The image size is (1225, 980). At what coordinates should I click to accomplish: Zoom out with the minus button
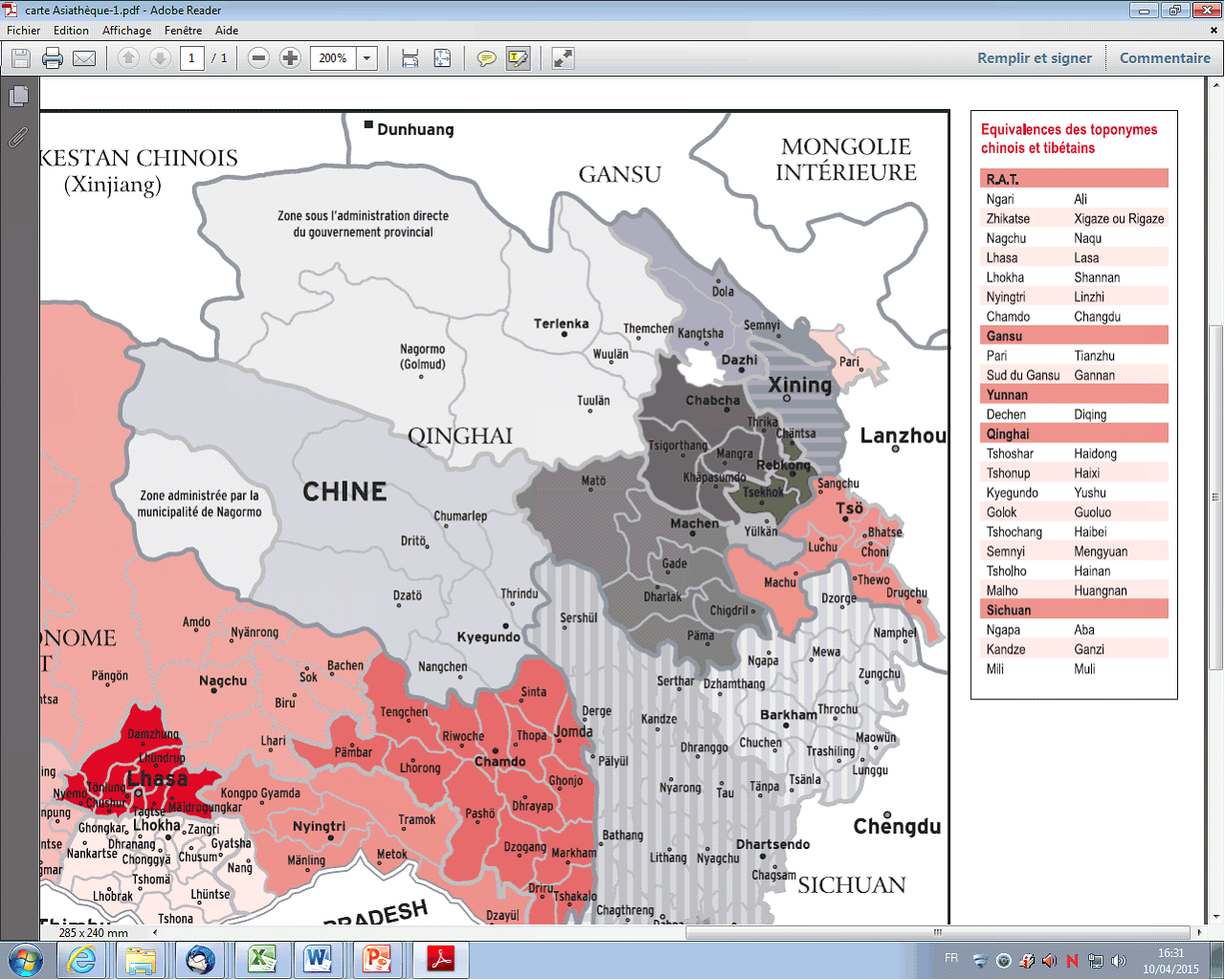[x=258, y=58]
